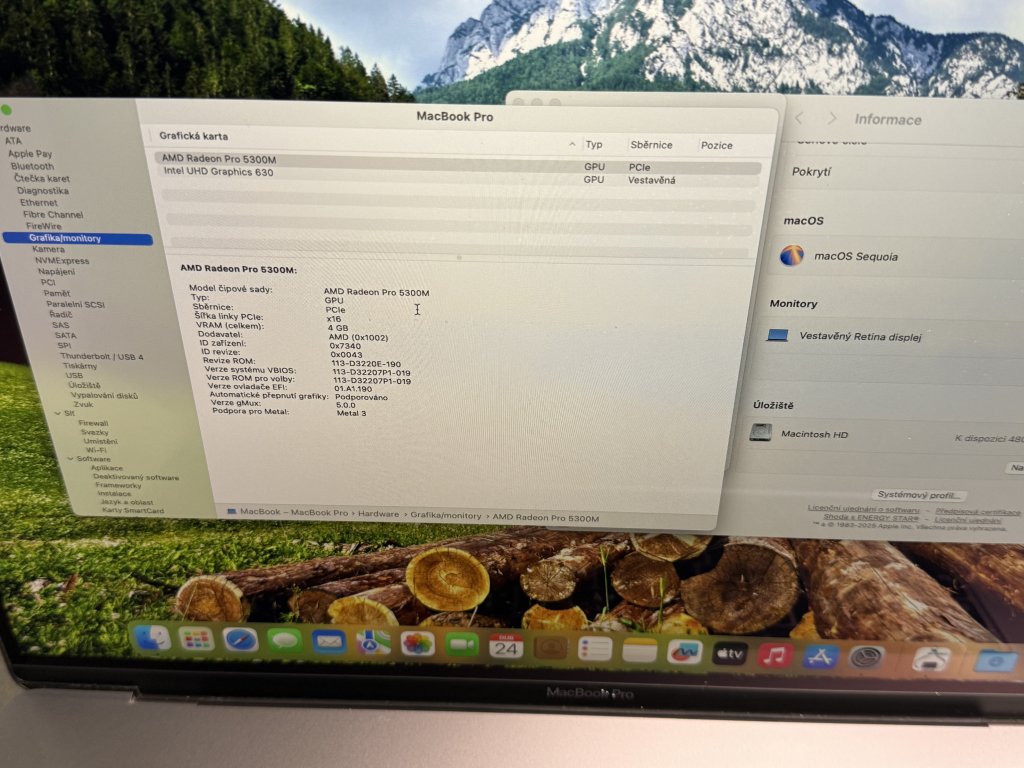This screenshot has height=768, width=1024.
Task: Open the Music app in the Dock
Action: pyautogui.click(x=775, y=654)
